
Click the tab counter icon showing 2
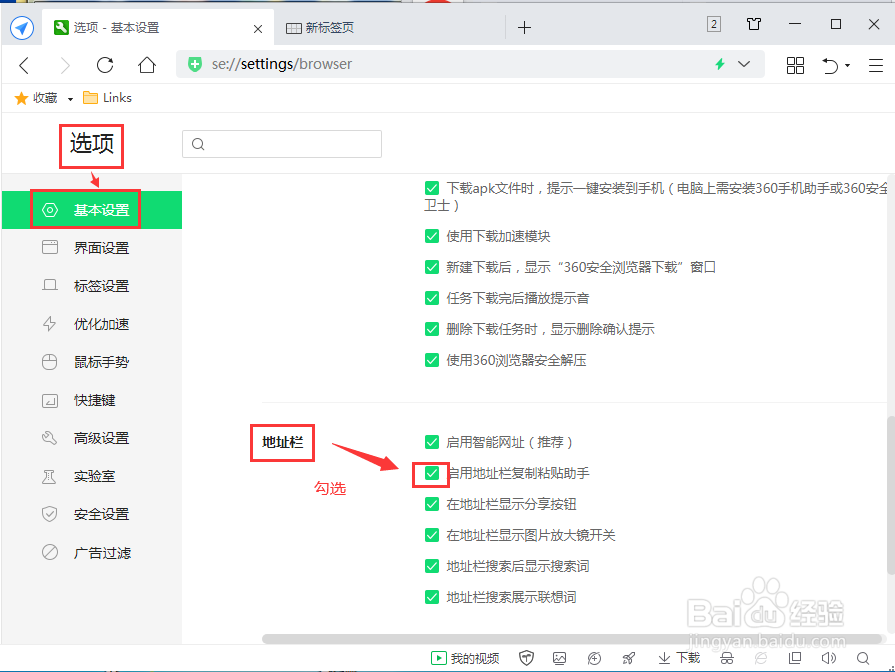click(x=713, y=24)
